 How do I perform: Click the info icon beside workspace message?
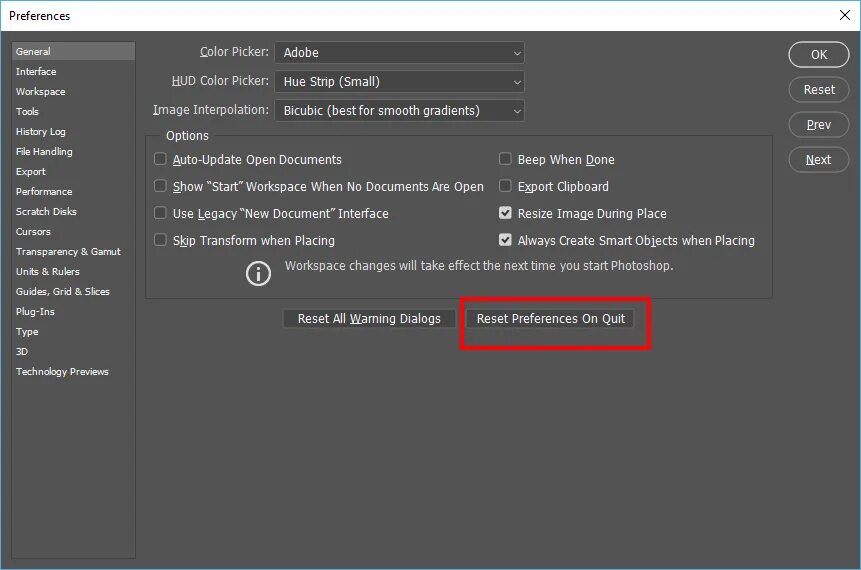point(258,273)
